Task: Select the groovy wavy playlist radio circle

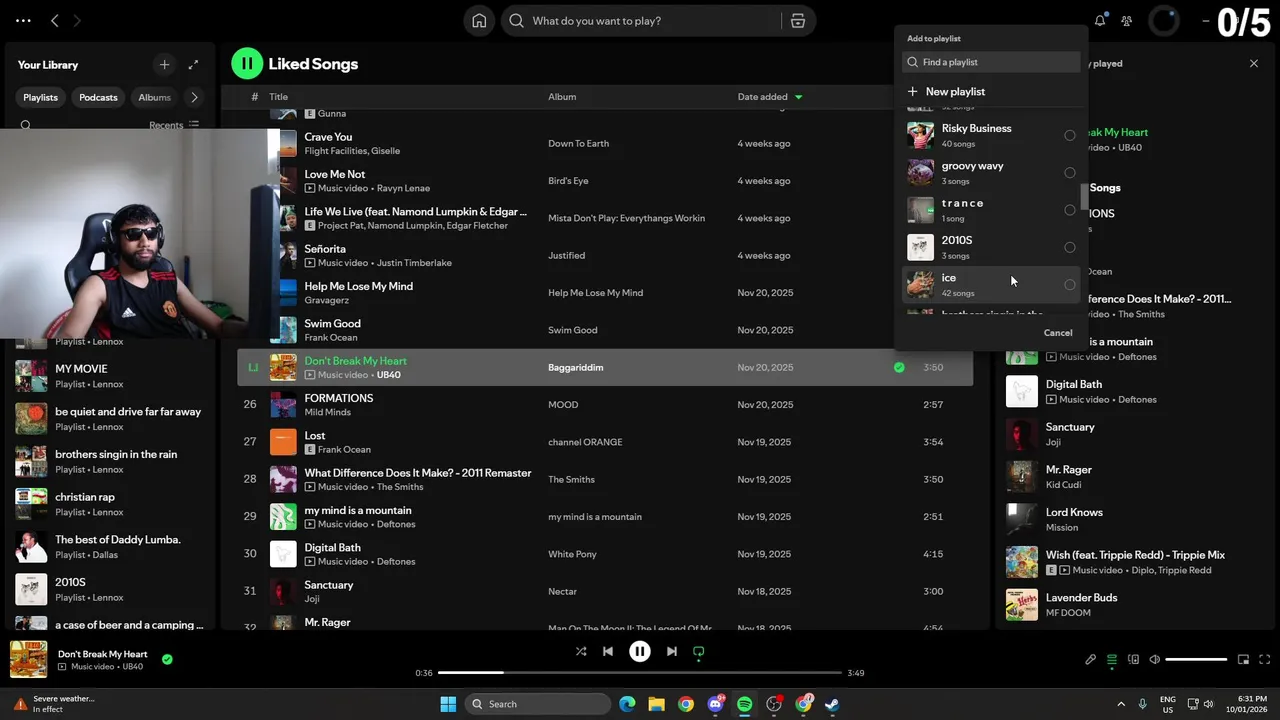Action: (x=1069, y=173)
